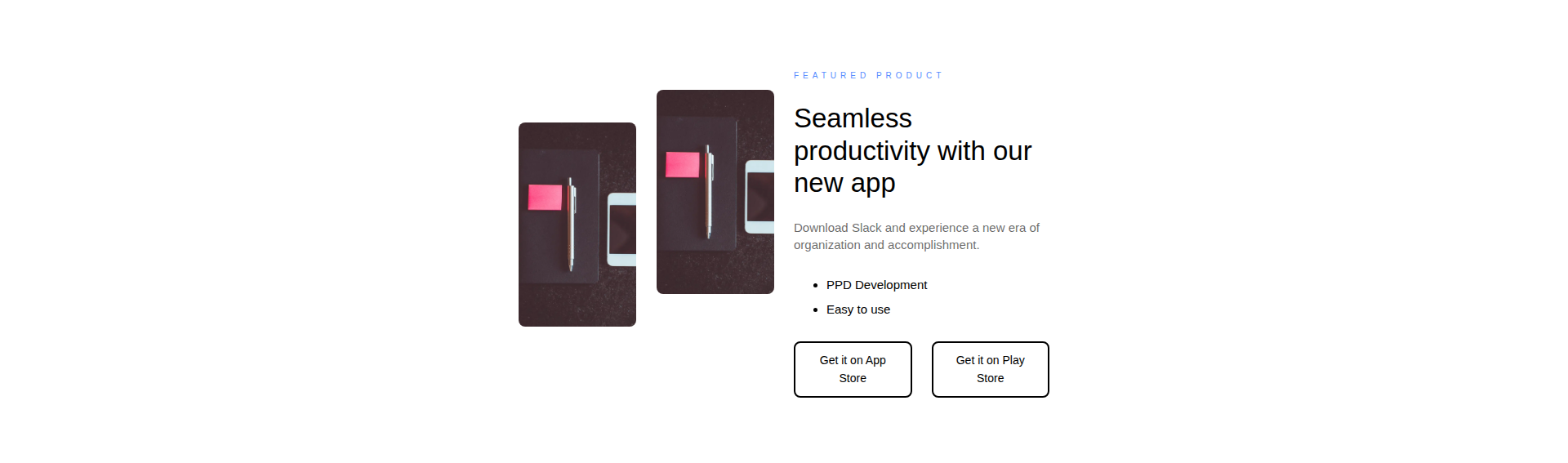Select the FEATURED PRODUCT label
1568x463 pixels.
pyautogui.click(x=868, y=75)
